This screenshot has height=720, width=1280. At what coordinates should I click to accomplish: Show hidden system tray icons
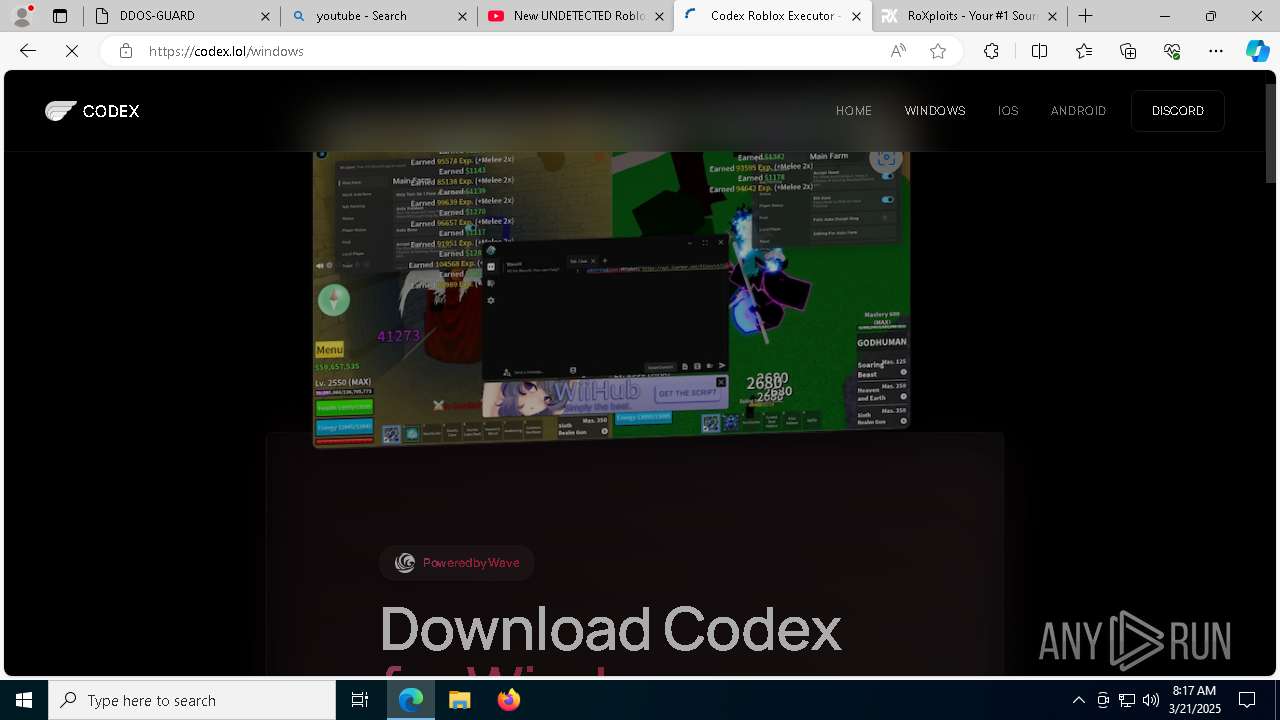coord(1078,700)
